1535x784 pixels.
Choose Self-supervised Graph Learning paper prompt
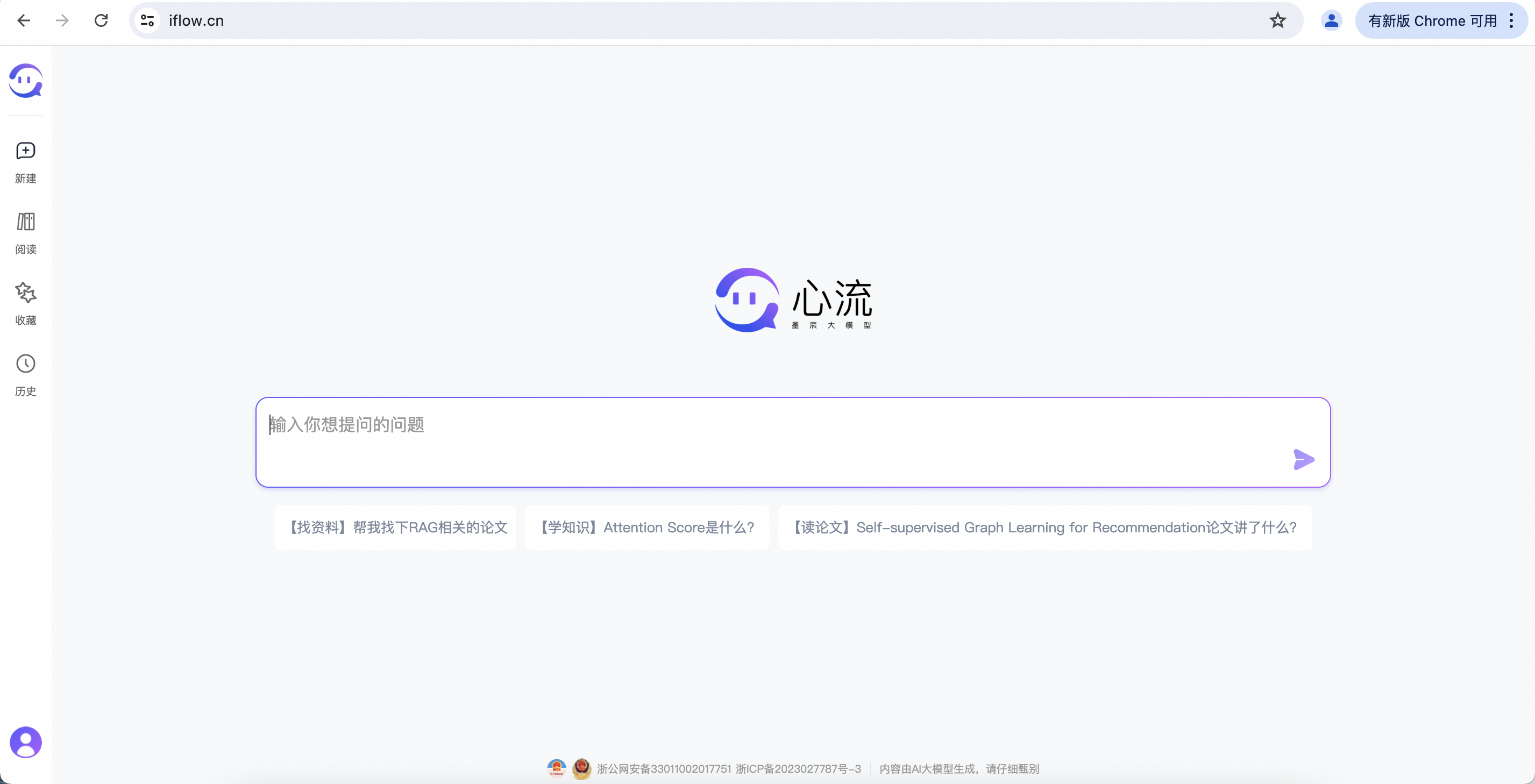pos(1044,528)
